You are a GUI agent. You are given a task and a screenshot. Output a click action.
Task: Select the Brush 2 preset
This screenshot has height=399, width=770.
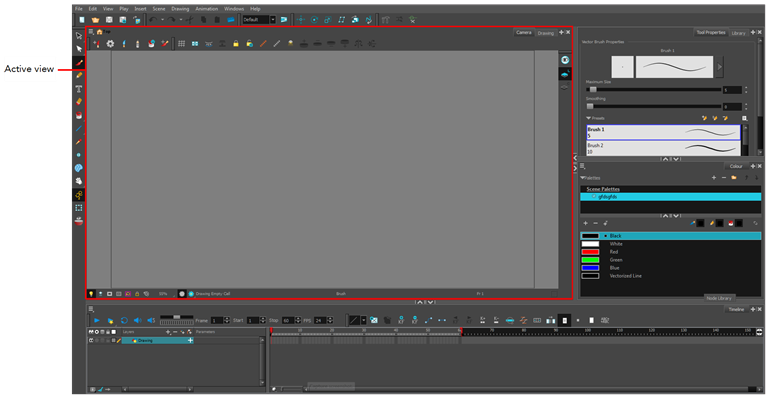click(663, 148)
